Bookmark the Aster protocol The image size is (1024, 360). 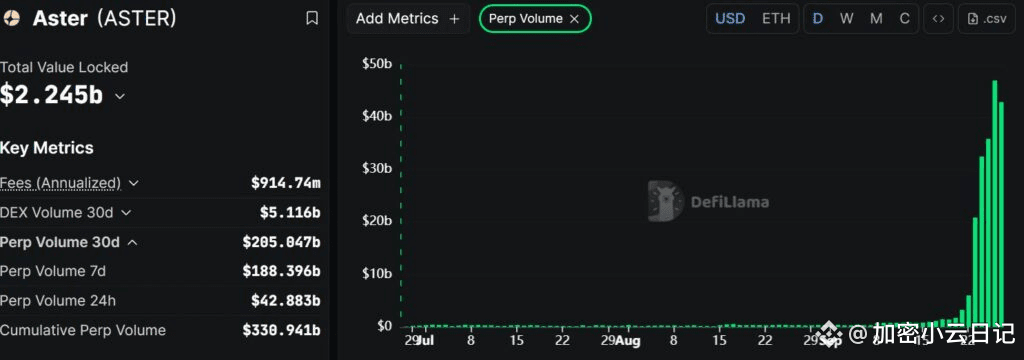312,18
